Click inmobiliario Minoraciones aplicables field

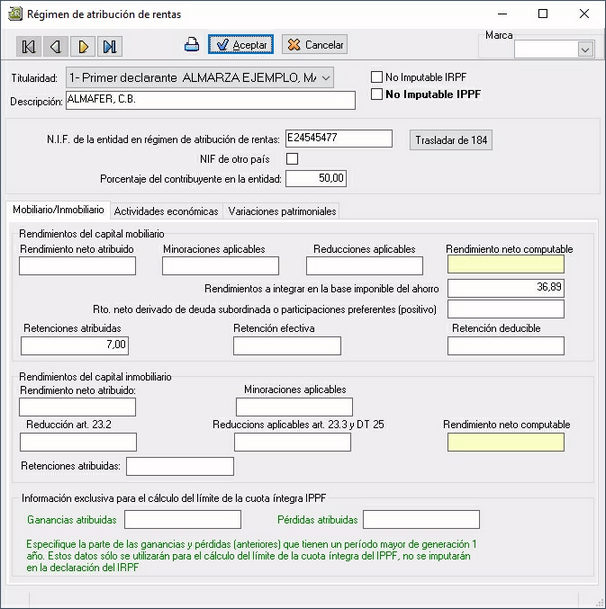pyautogui.click(x=294, y=407)
